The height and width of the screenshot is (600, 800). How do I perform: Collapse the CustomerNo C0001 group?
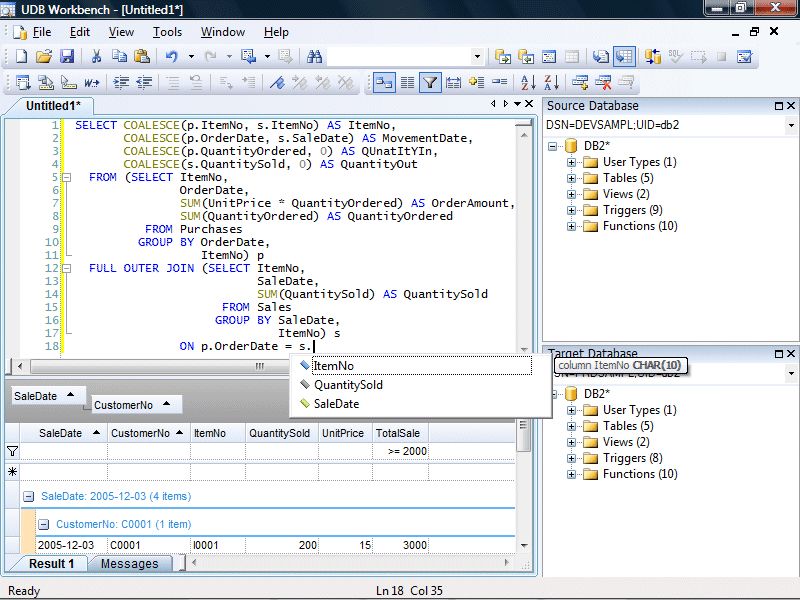(44, 524)
